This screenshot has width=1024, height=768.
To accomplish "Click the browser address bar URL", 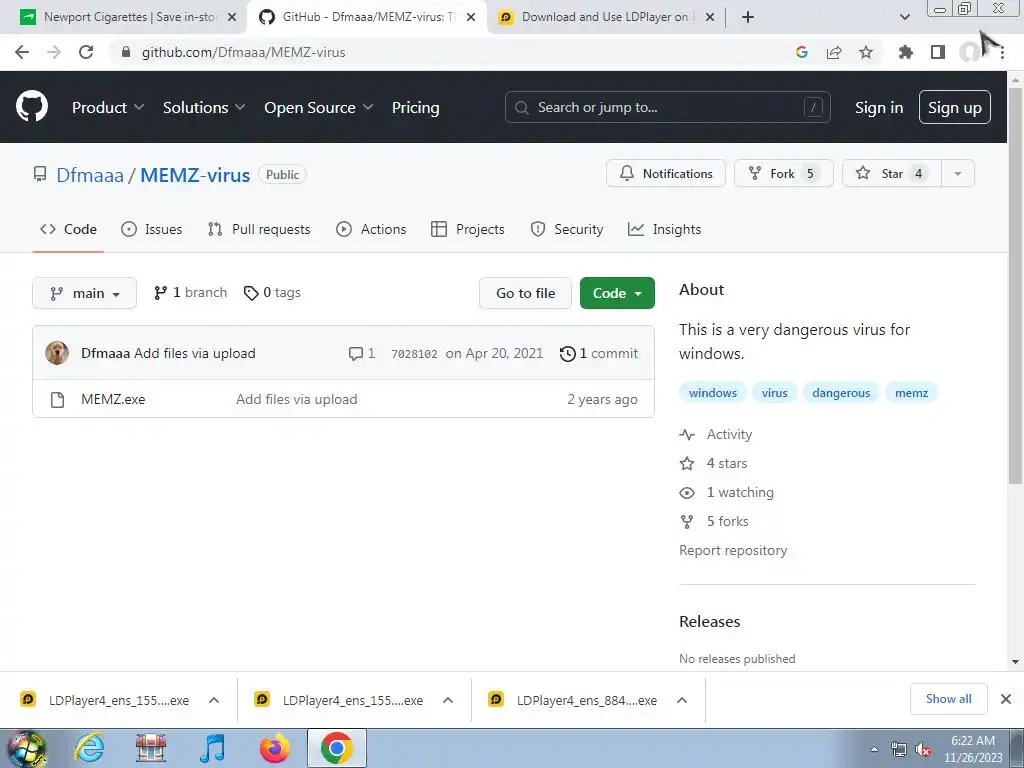I will 244,52.
